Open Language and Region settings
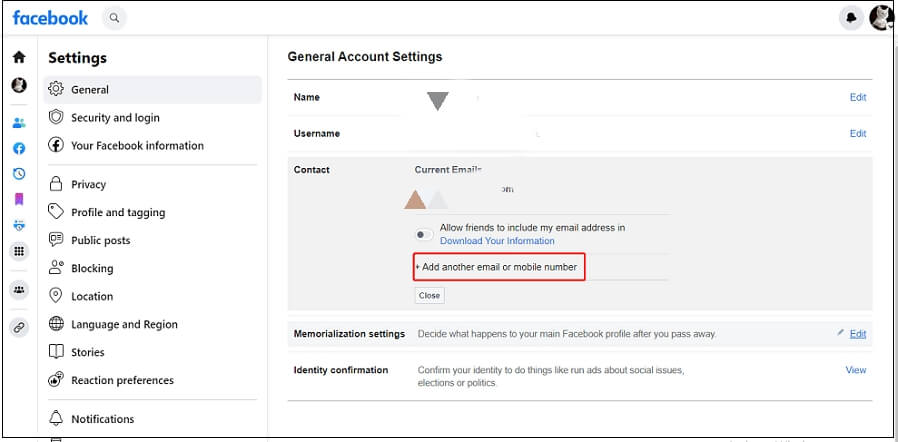Screen dimensions: 898x442 [124, 324]
